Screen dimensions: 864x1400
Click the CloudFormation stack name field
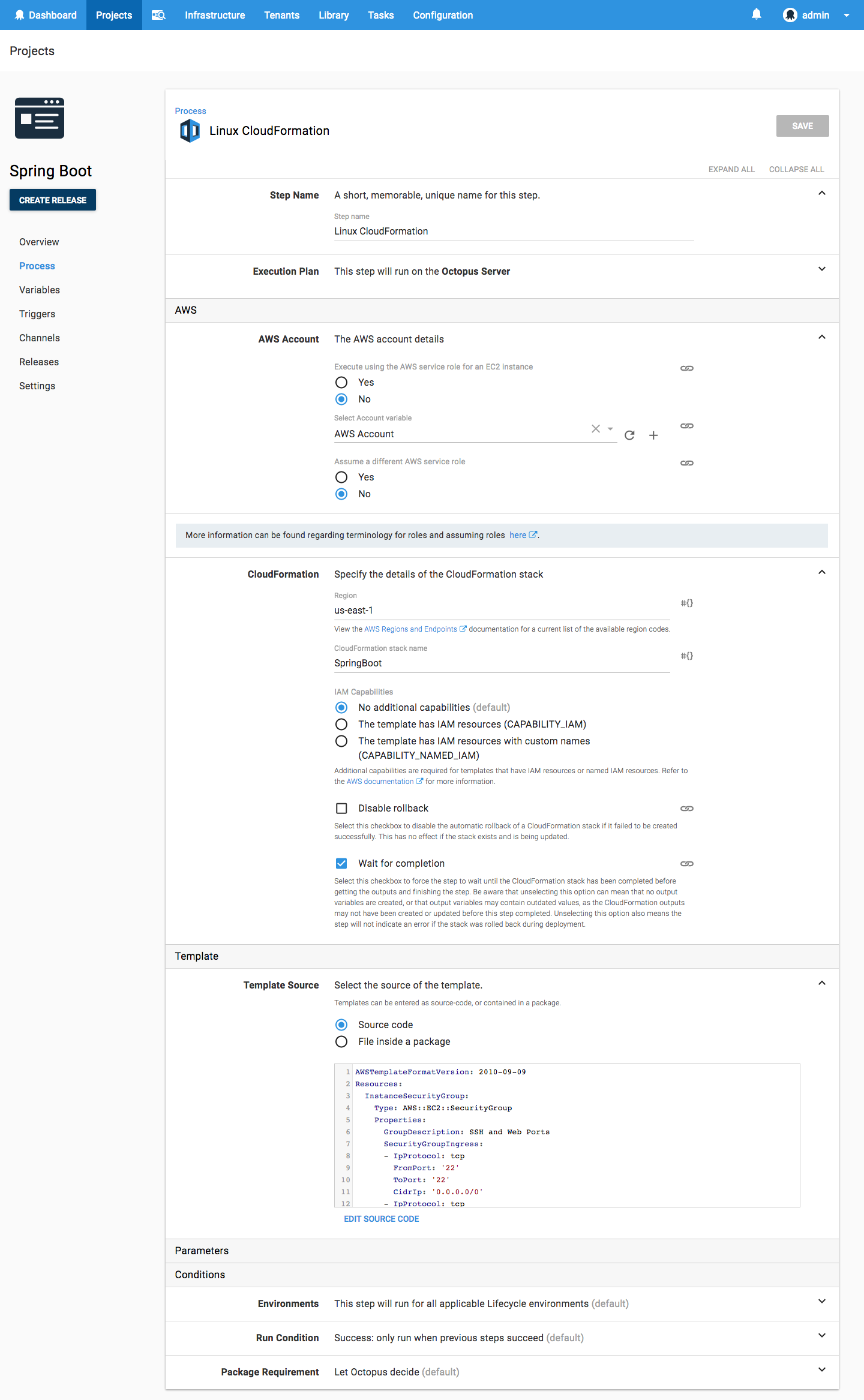pyautogui.click(x=502, y=663)
